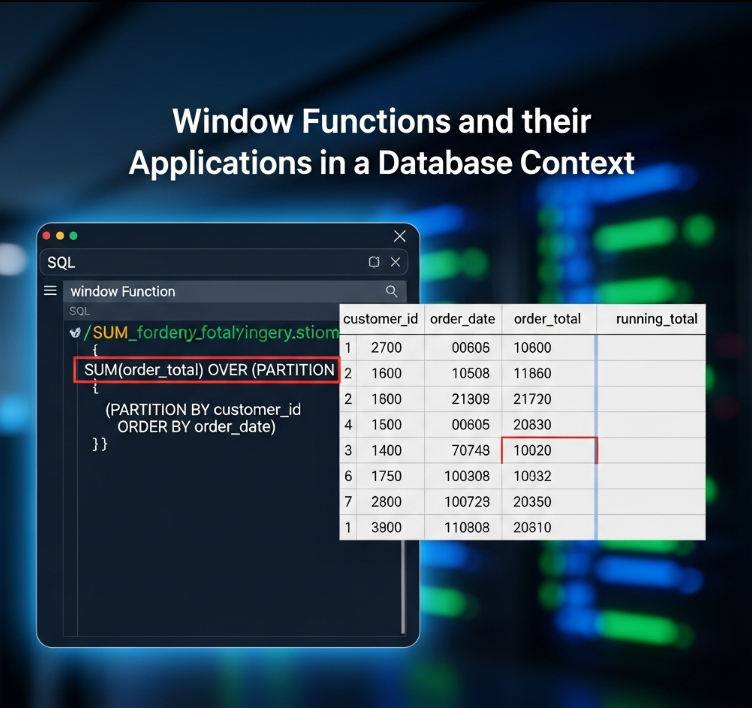The image size is (752, 708).
Task: Click the X at the window's top-right corner
Action: click(x=400, y=236)
